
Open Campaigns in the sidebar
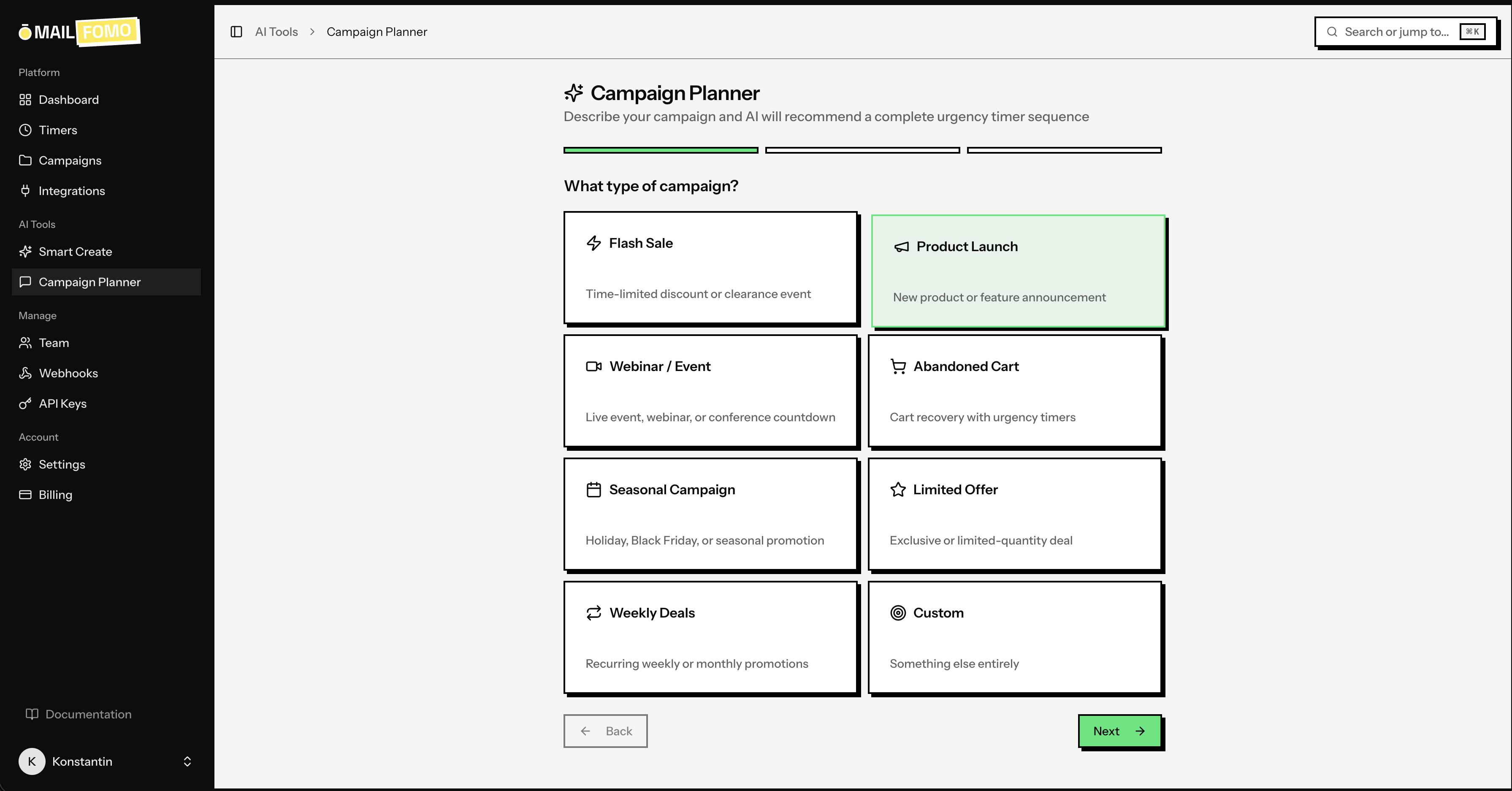(x=70, y=160)
